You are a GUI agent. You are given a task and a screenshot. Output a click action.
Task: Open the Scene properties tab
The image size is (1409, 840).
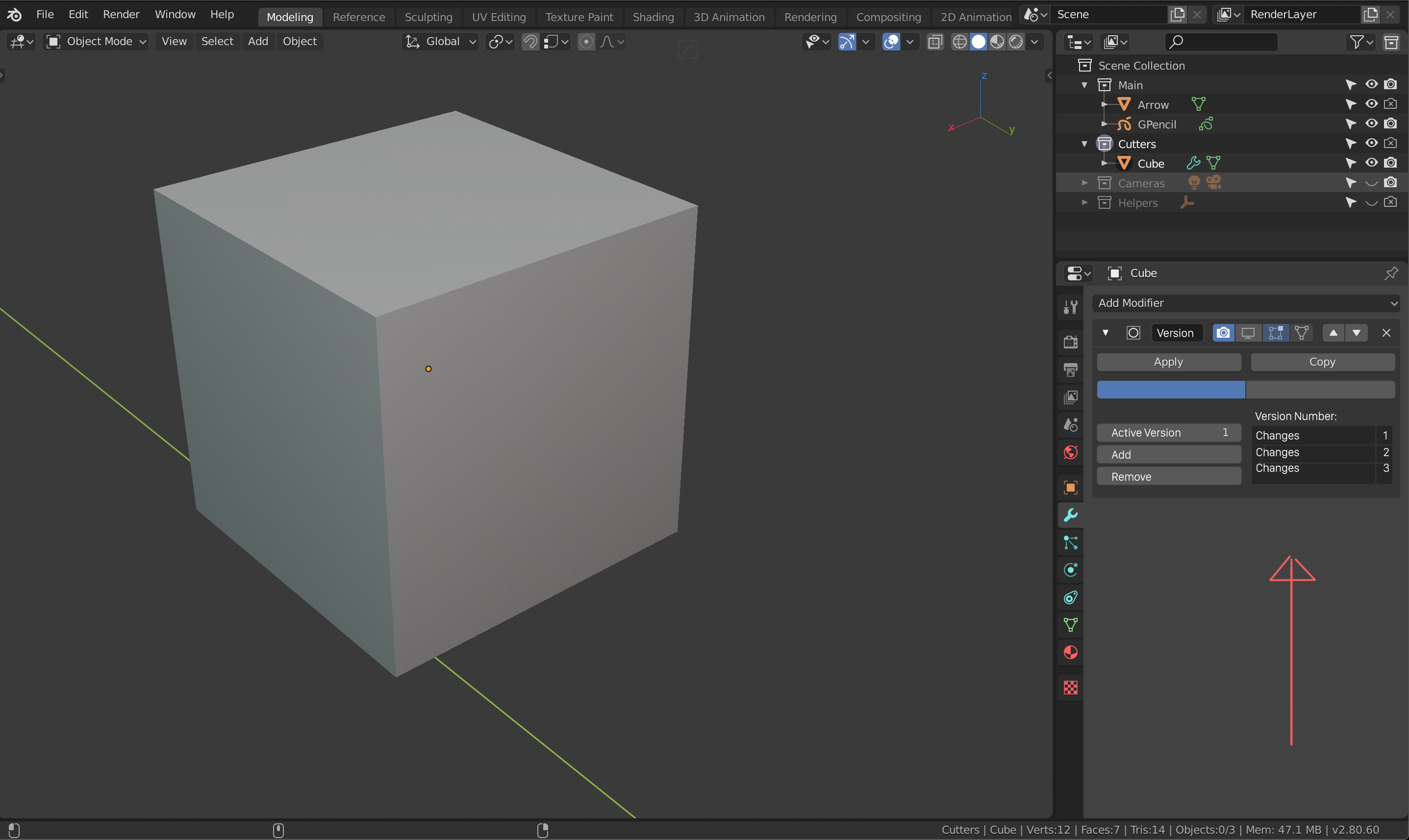[x=1070, y=424]
